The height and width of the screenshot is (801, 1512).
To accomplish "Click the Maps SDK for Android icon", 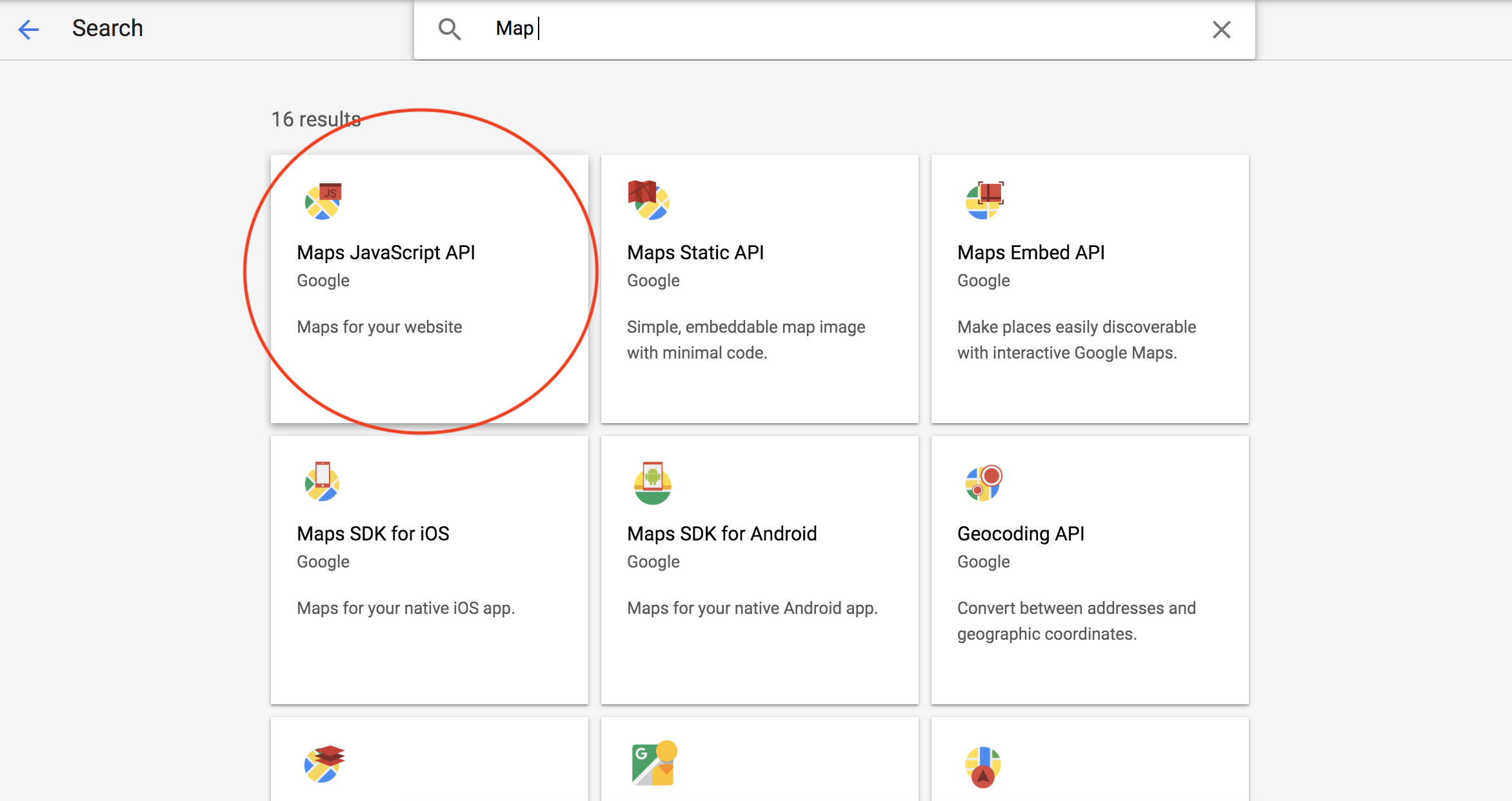I will click(x=653, y=483).
